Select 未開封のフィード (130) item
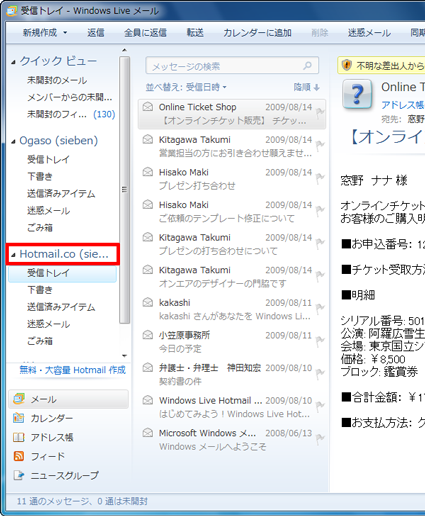 pos(71,114)
